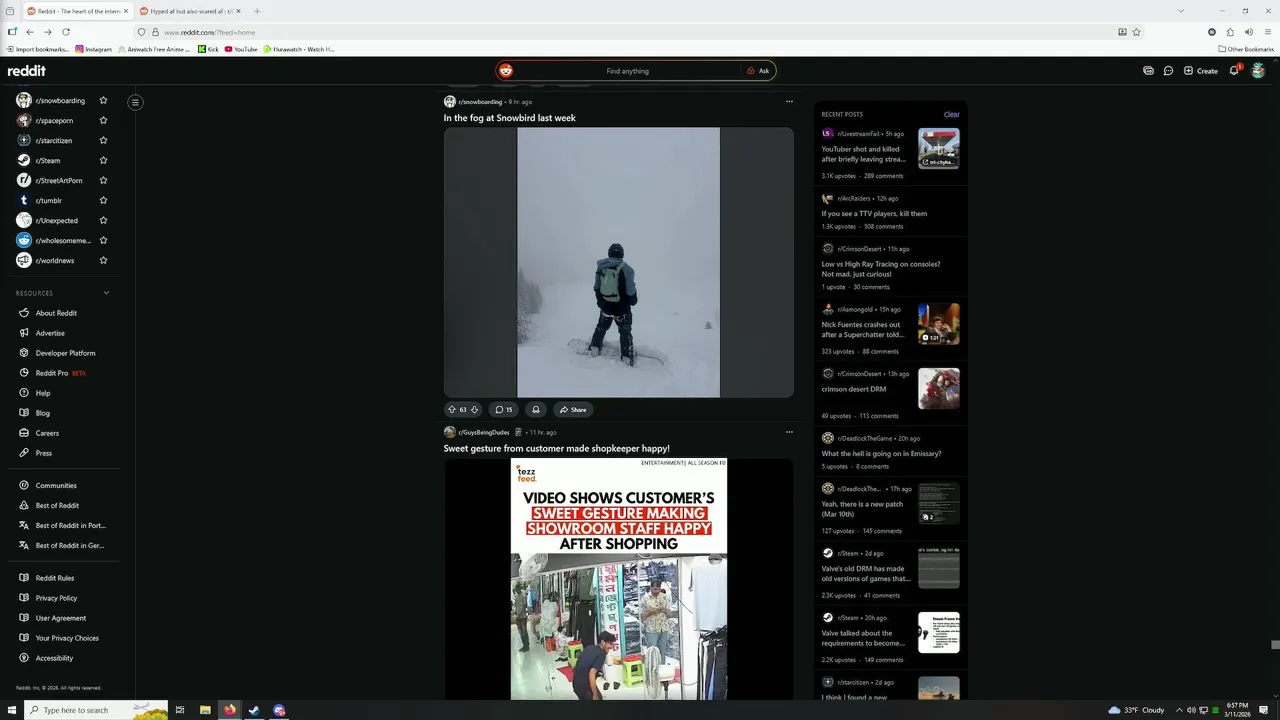Bookmark this page with star icon
Screen dimensions: 1280x720
click(1137, 32)
